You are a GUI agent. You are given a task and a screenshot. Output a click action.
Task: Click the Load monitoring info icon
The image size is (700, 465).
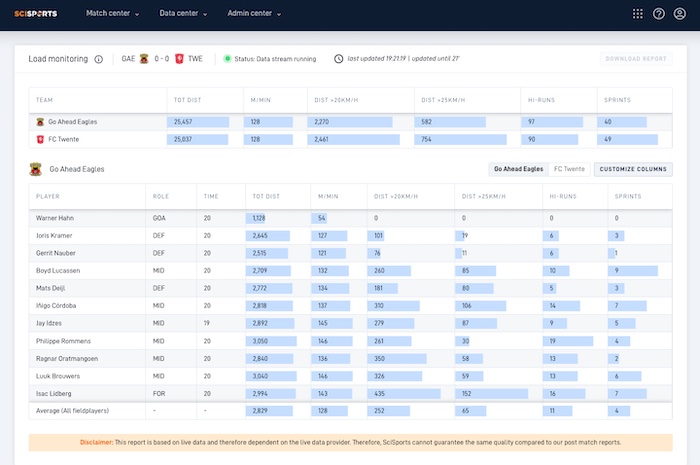pos(98,59)
